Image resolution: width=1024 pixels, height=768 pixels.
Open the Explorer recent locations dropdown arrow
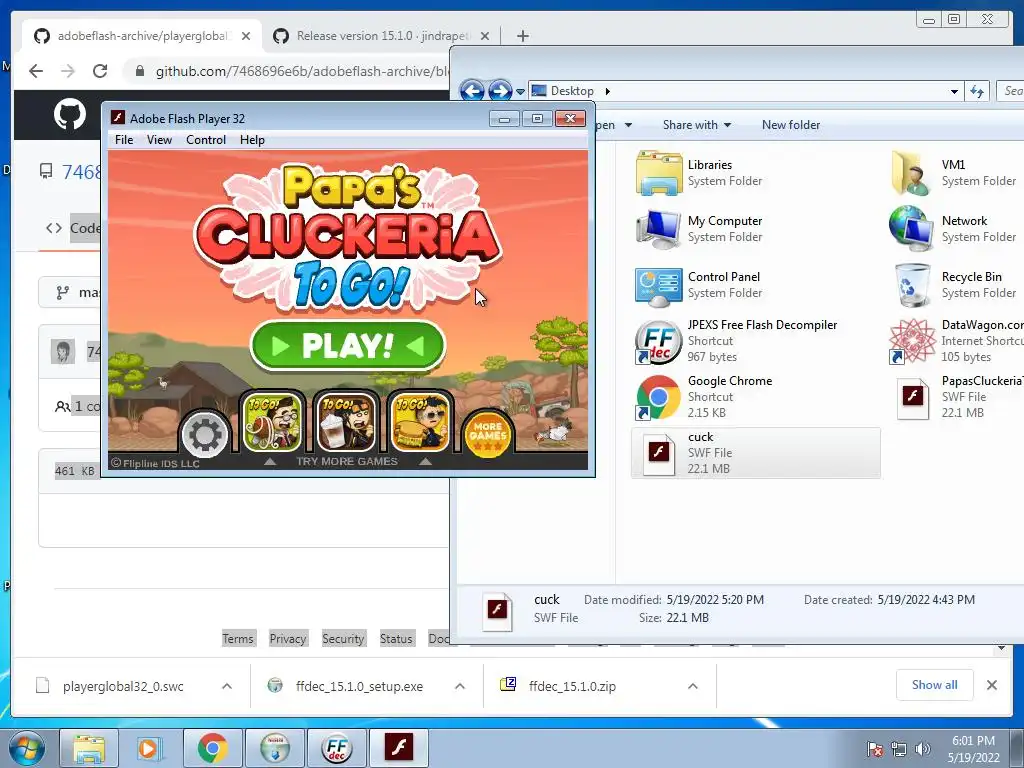pos(520,91)
